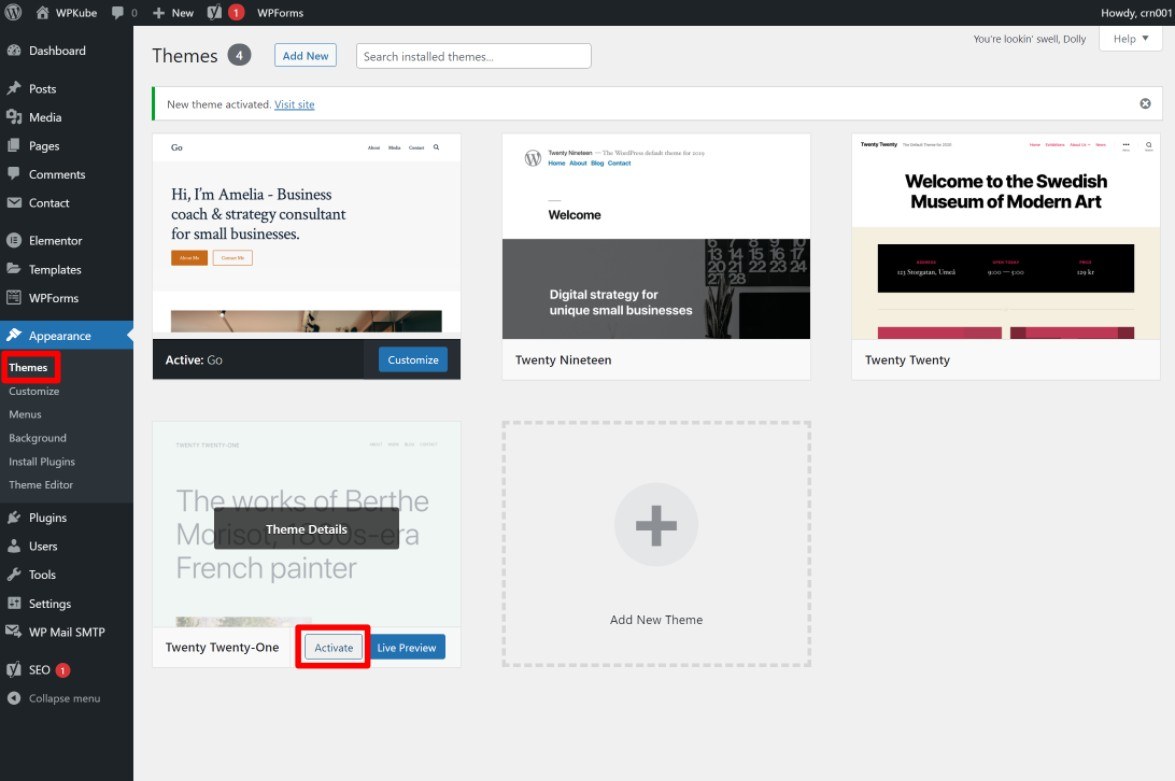The image size is (1175, 781).
Task: Click the Appearance paintbrush icon
Action: click(x=13, y=335)
